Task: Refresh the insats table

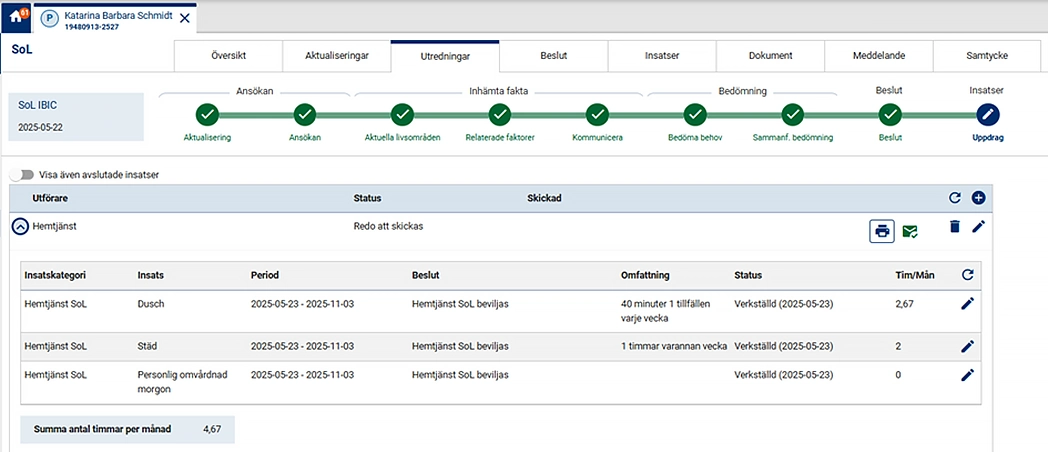Action: [966, 275]
